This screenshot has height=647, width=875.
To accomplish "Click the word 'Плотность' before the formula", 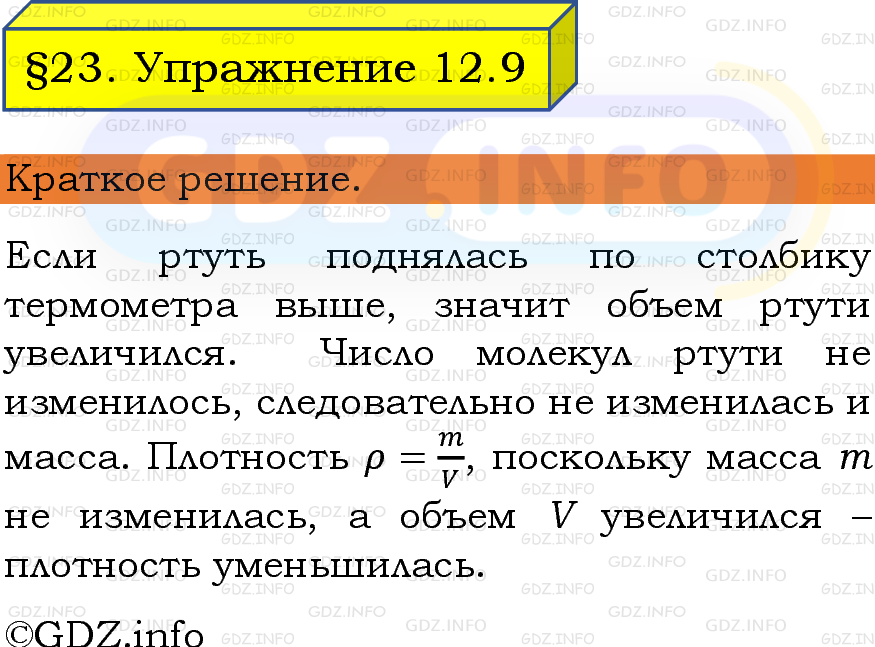I will [x=248, y=458].
